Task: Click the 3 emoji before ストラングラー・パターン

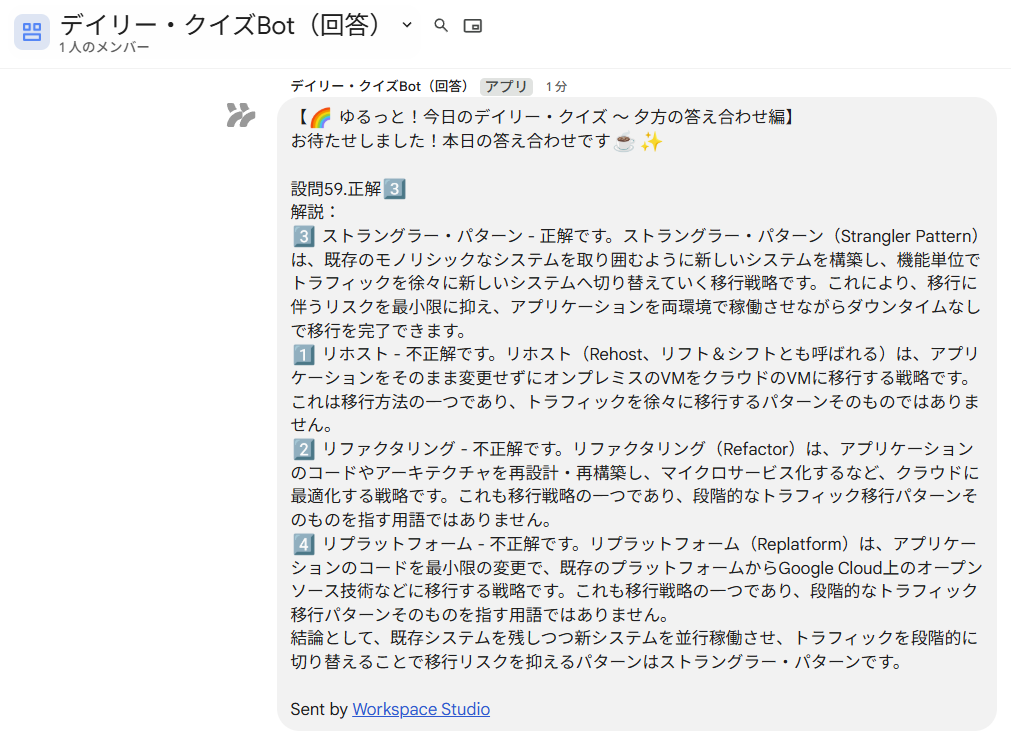Action: [304, 237]
